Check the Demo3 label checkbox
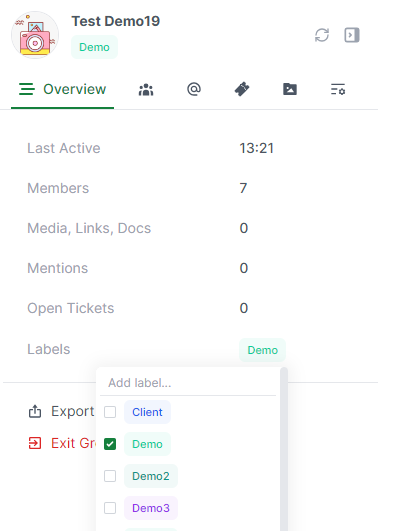The width and height of the screenshot is (394, 531). pyautogui.click(x=110, y=508)
